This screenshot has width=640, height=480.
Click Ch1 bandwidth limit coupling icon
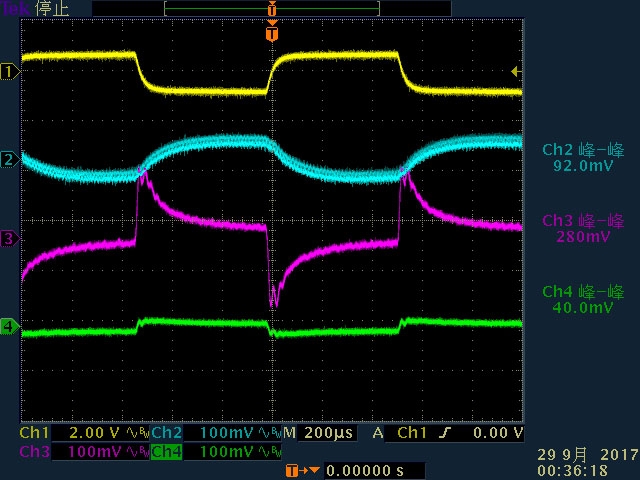coord(138,433)
